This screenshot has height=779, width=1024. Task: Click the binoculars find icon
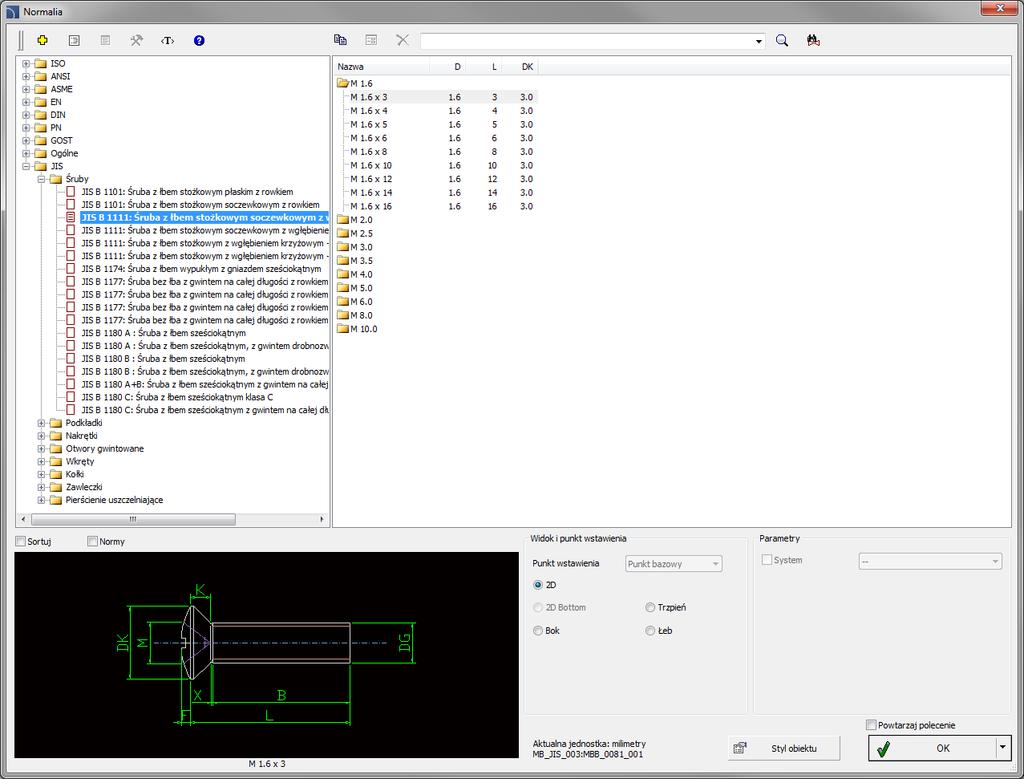point(813,40)
